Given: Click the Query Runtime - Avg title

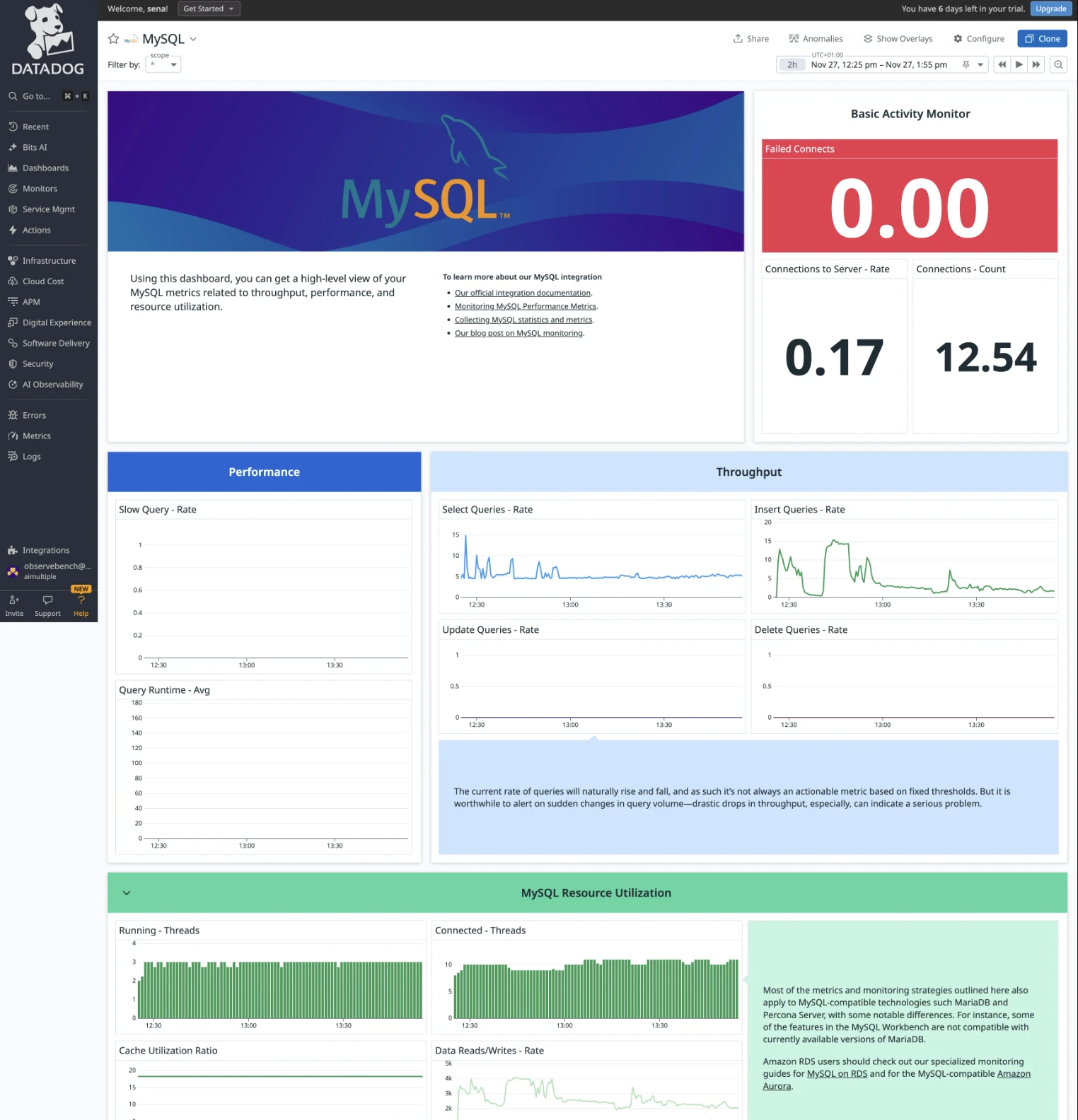Looking at the screenshot, I should pyautogui.click(x=164, y=689).
